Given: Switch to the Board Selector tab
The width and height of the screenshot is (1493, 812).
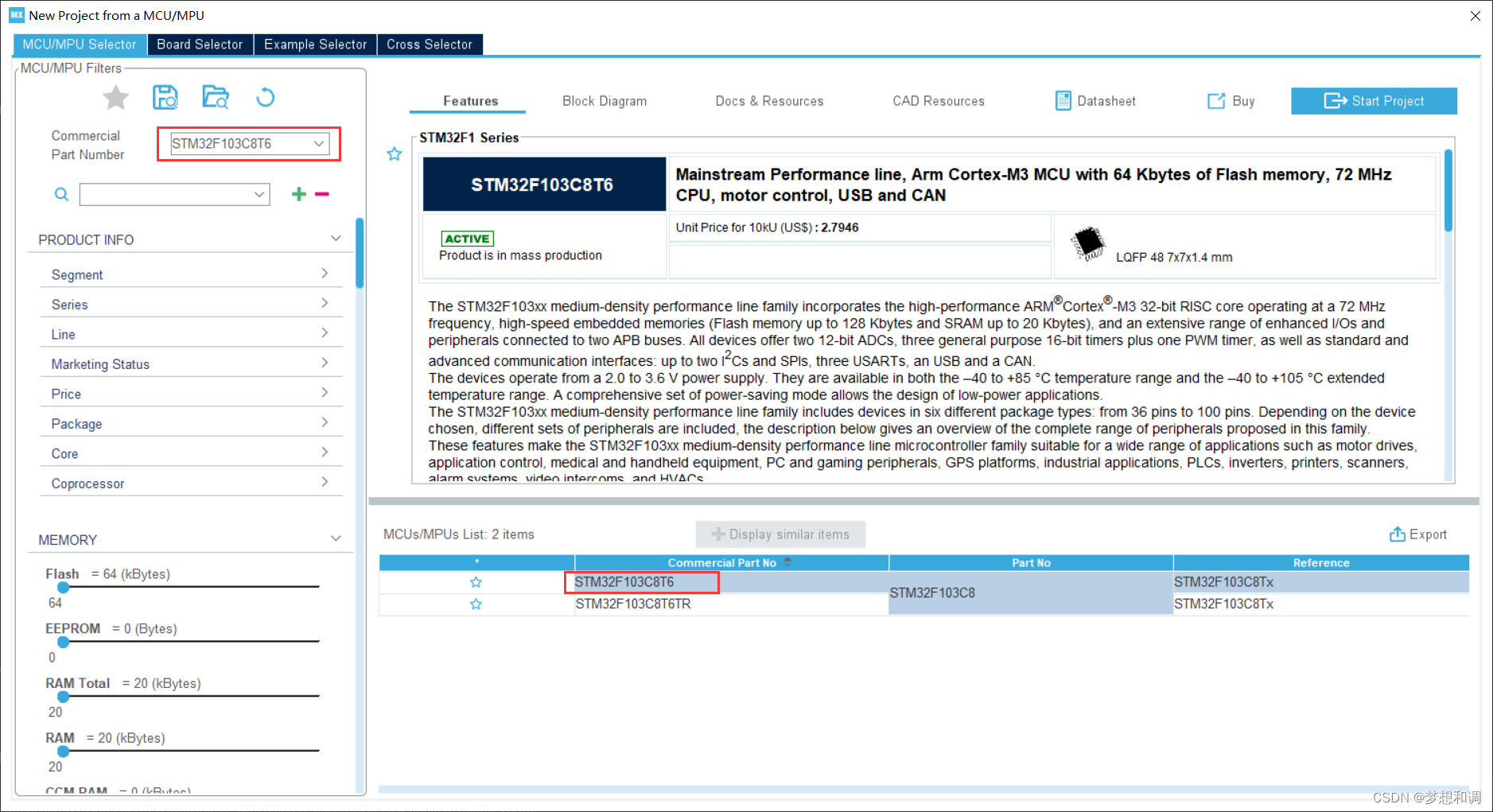Looking at the screenshot, I should tap(200, 45).
